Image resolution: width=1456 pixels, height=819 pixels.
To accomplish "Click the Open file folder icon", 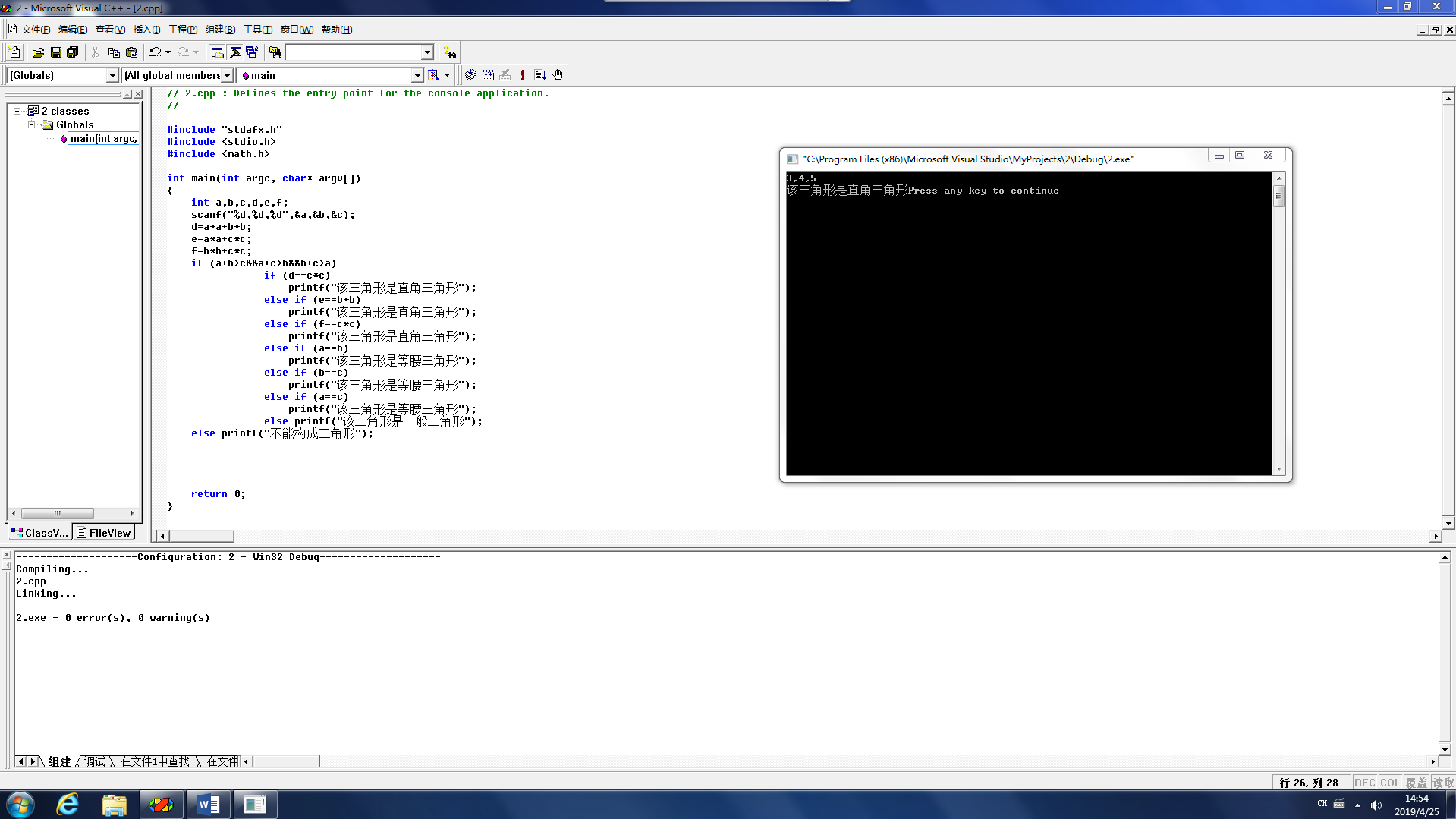I will click(x=38, y=52).
